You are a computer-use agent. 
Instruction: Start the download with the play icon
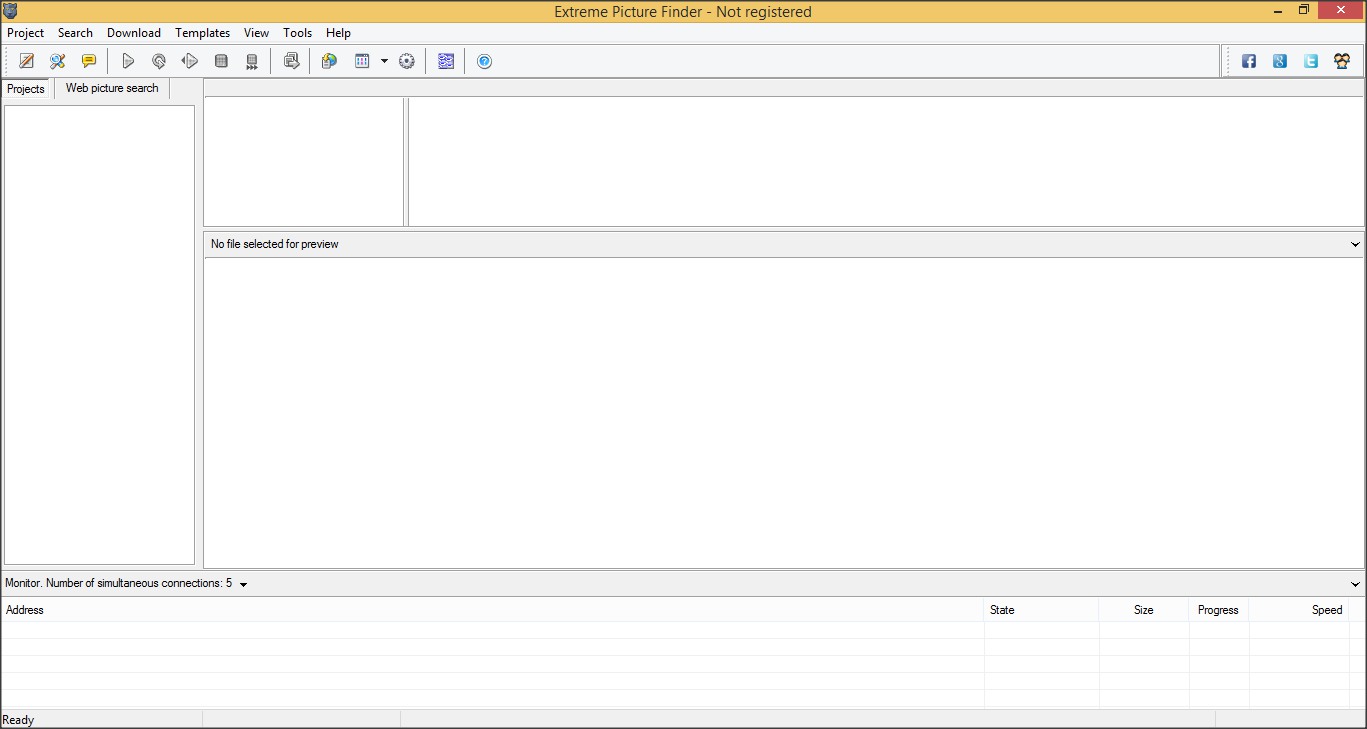[x=128, y=61]
